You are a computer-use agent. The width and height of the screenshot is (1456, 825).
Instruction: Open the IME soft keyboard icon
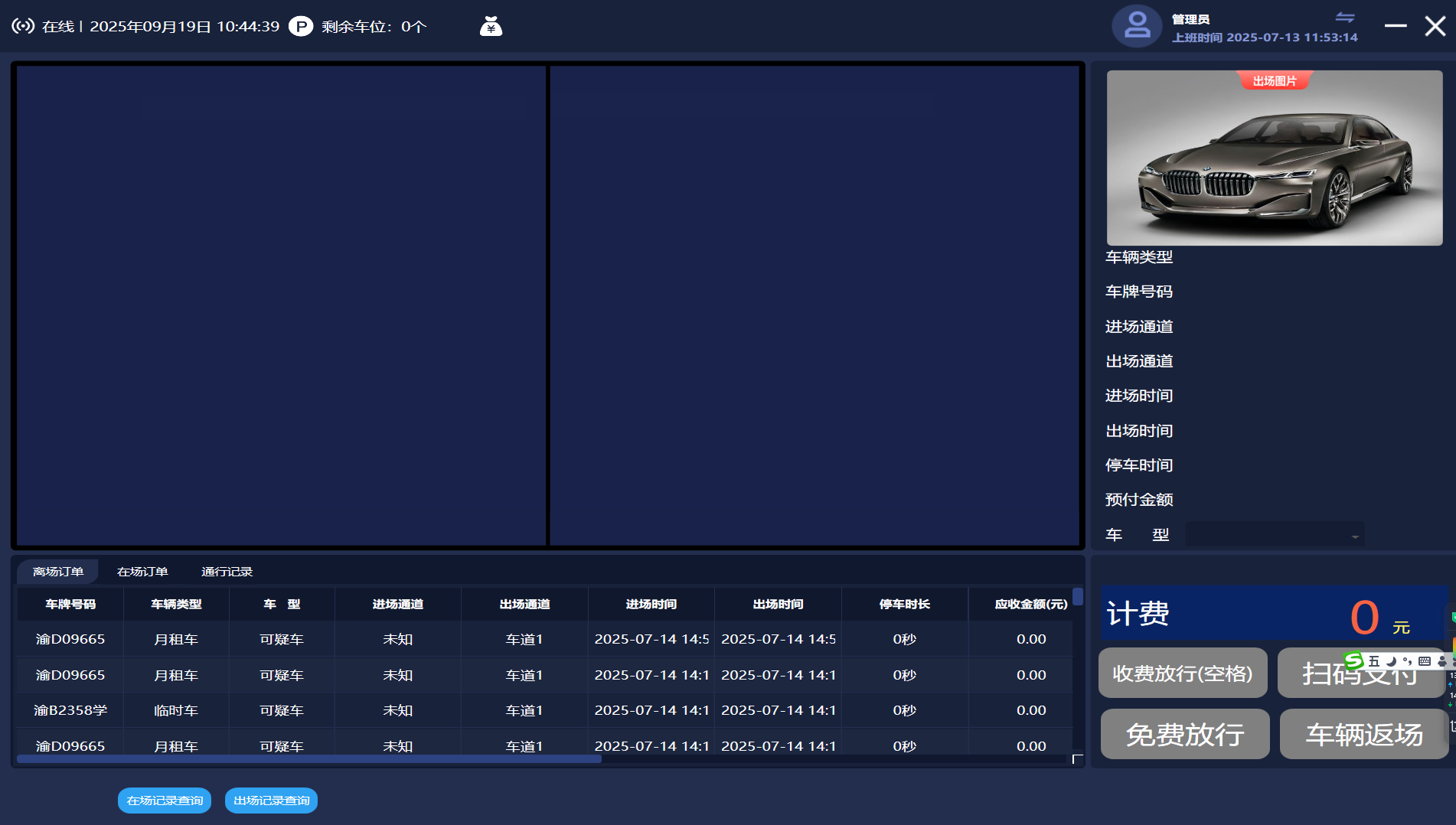click(1424, 661)
